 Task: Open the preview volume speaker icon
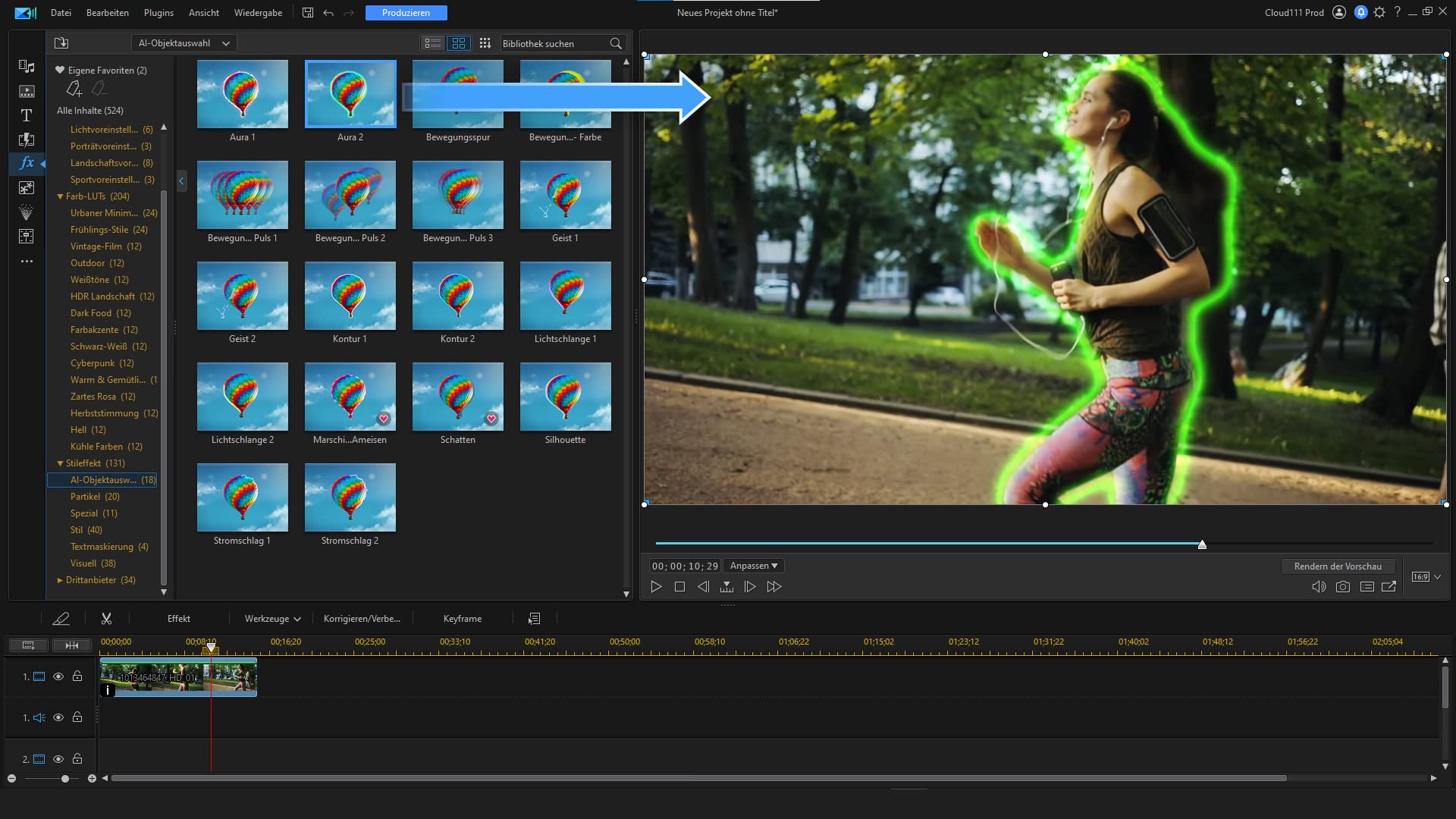click(1319, 586)
